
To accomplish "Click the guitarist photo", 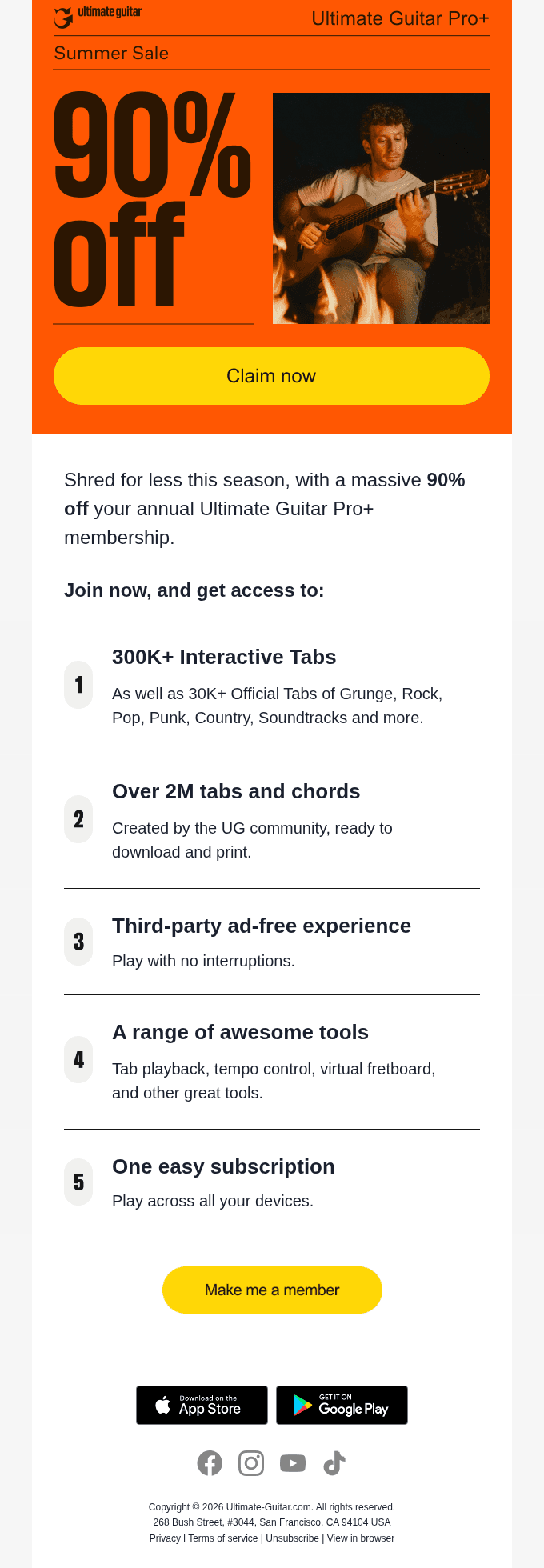I will (x=382, y=208).
